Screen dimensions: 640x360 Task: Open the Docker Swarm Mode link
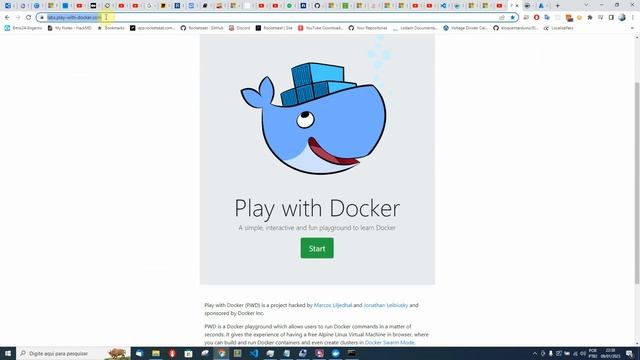point(390,342)
